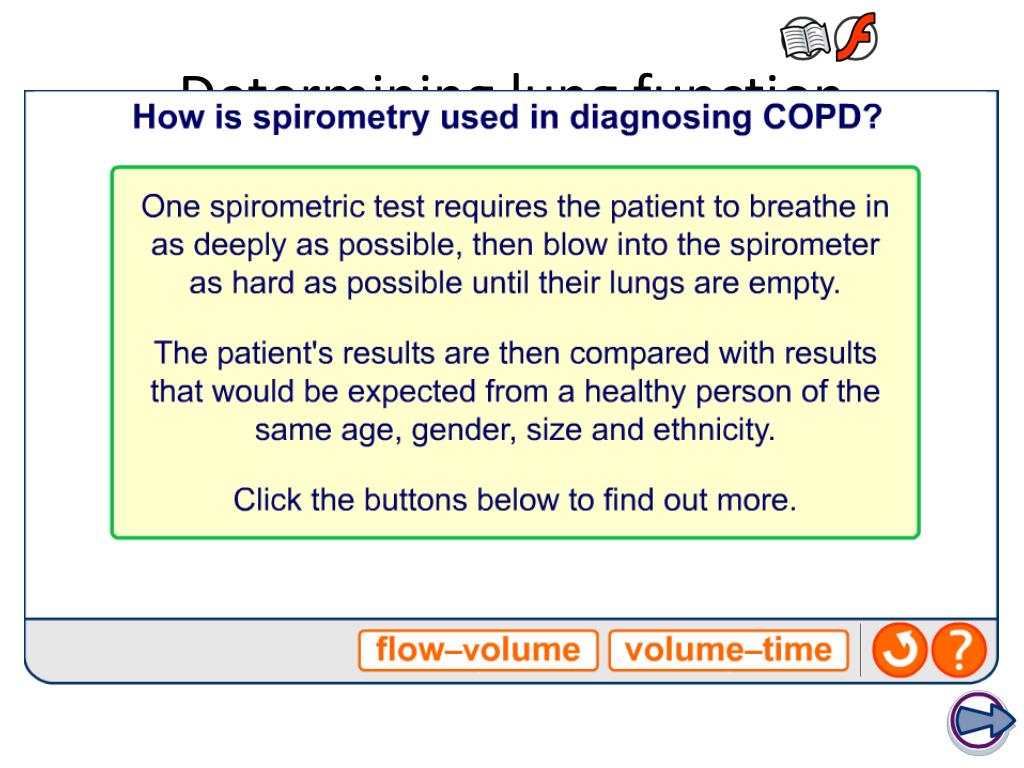
Task: Click the empty white area below yellow box
Action: (510, 578)
